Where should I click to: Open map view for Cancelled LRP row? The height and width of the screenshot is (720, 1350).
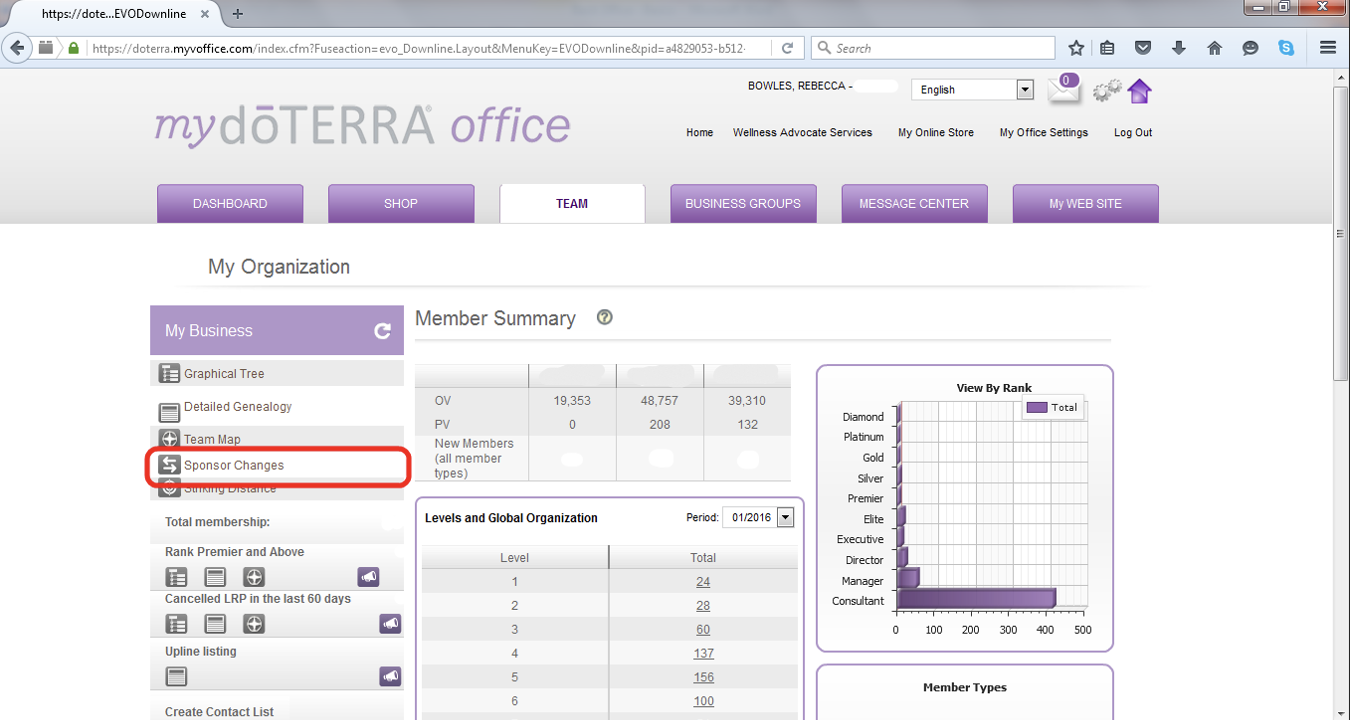(x=254, y=624)
